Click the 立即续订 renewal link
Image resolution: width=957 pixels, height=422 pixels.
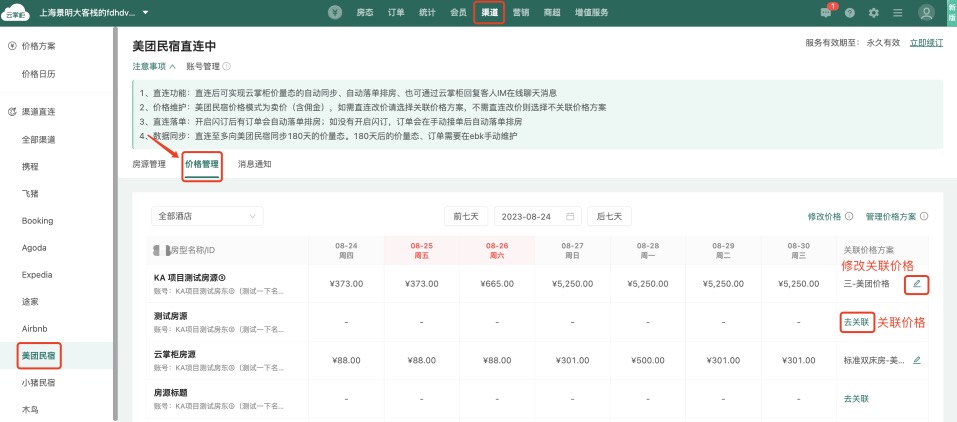[926, 43]
